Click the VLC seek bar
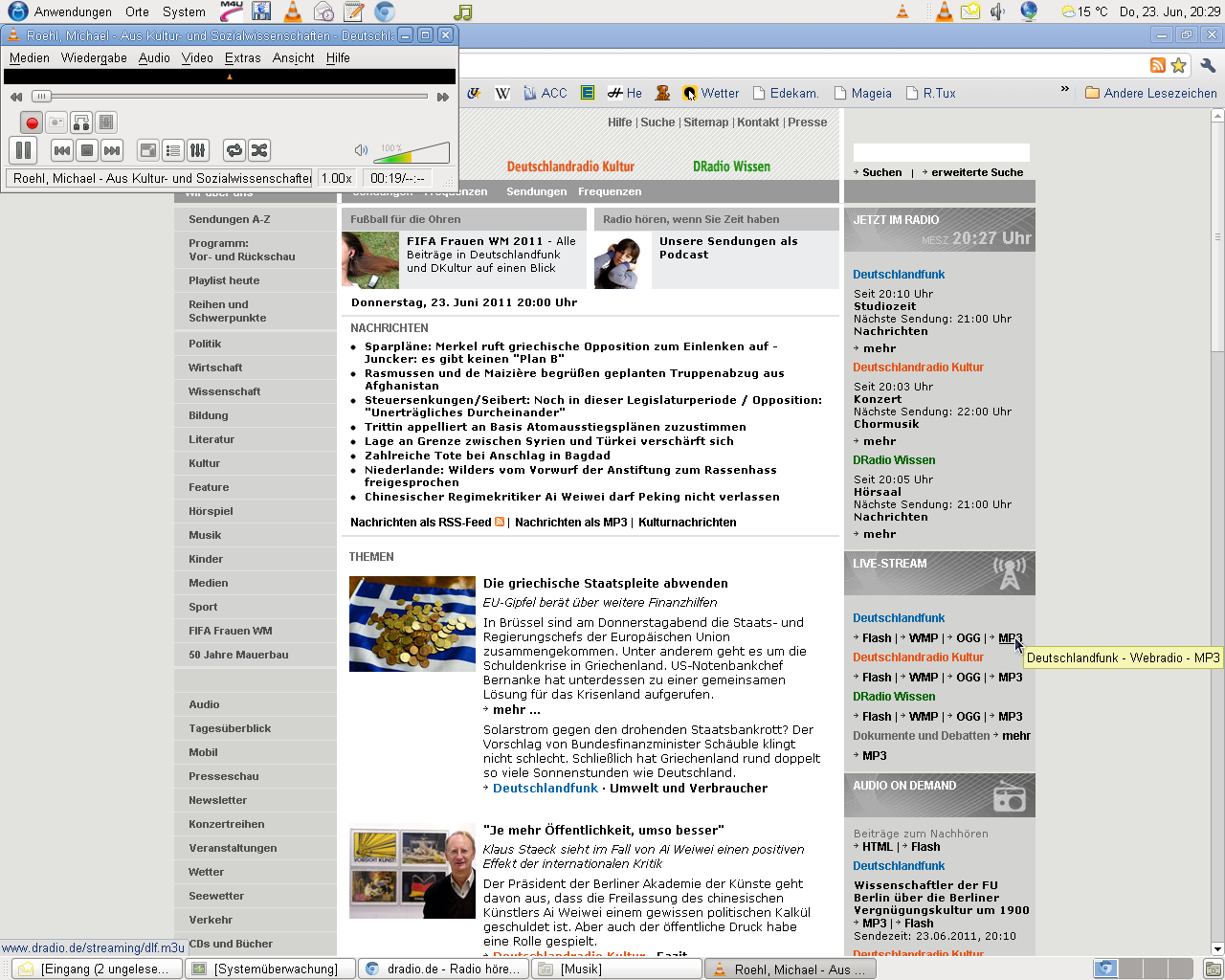The height and width of the screenshot is (980, 1225). click(230, 97)
